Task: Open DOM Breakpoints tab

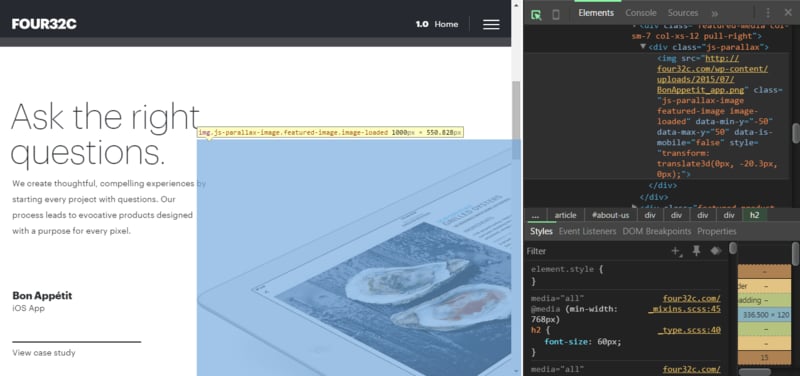Action: coord(657,231)
